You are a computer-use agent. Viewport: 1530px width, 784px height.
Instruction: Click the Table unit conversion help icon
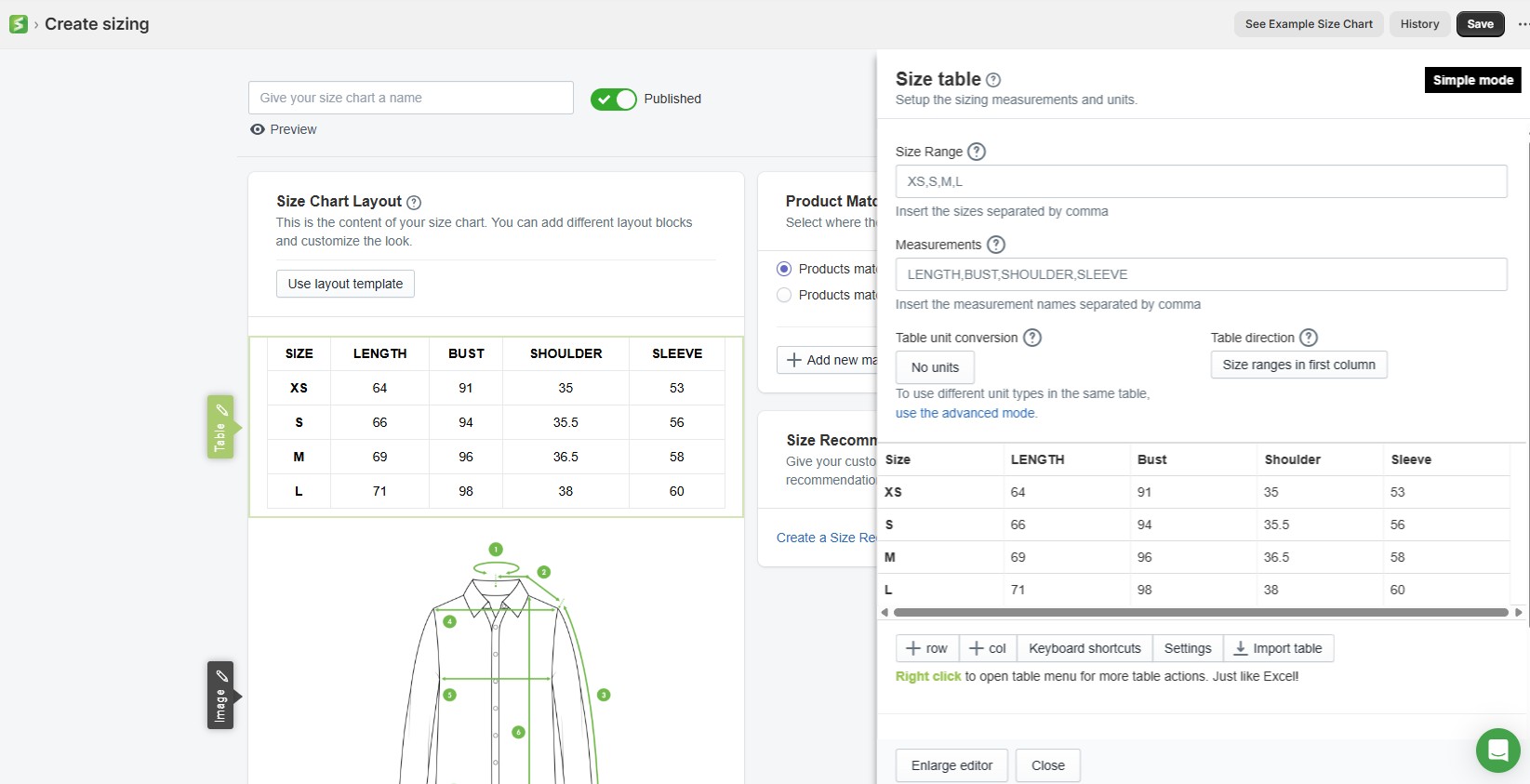tap(1031, 338)
